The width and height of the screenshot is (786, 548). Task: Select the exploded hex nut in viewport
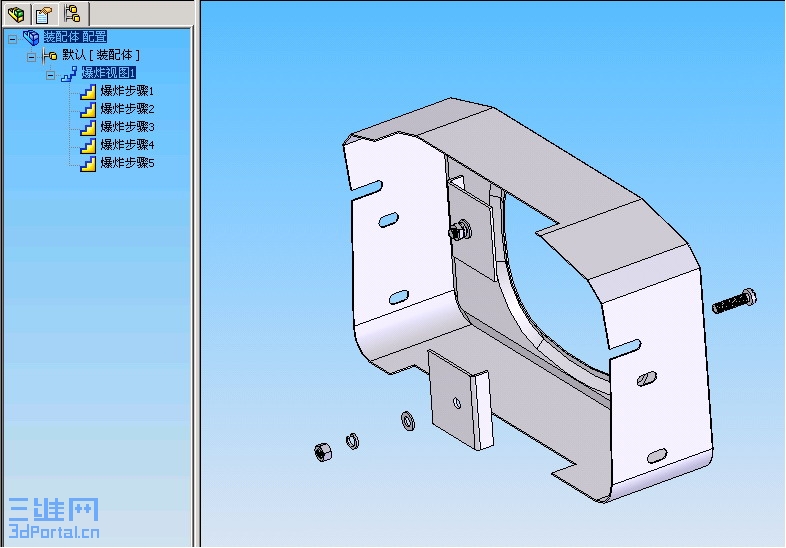coord(322,452)
